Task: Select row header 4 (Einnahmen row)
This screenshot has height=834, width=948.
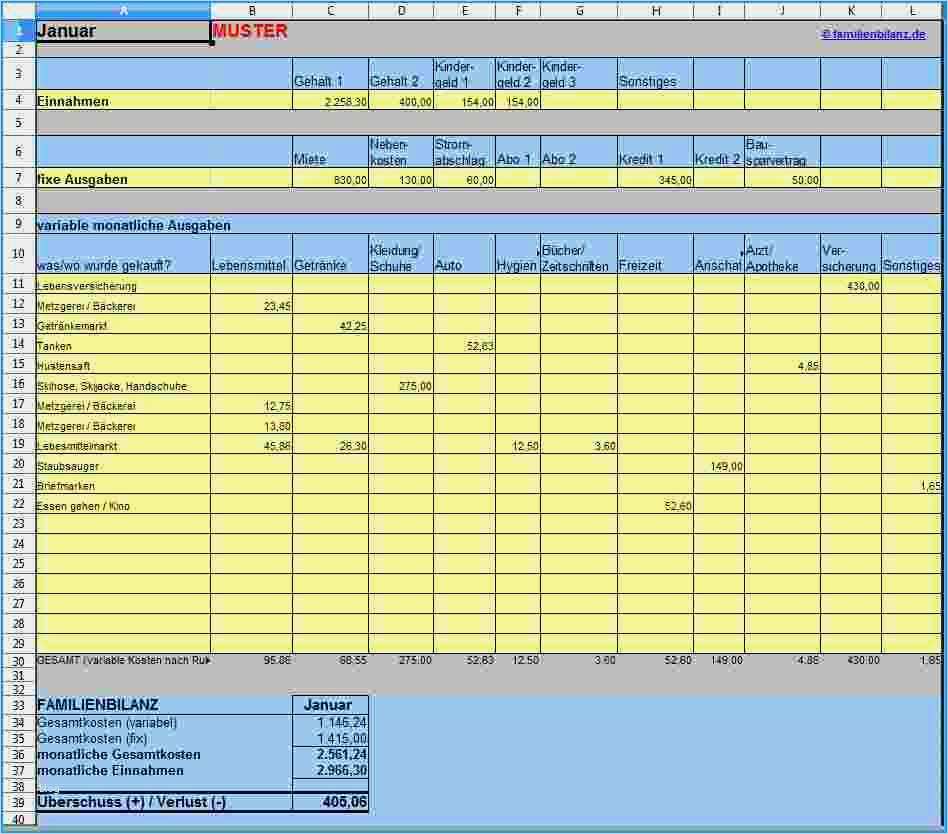Action: pos(18,101)
